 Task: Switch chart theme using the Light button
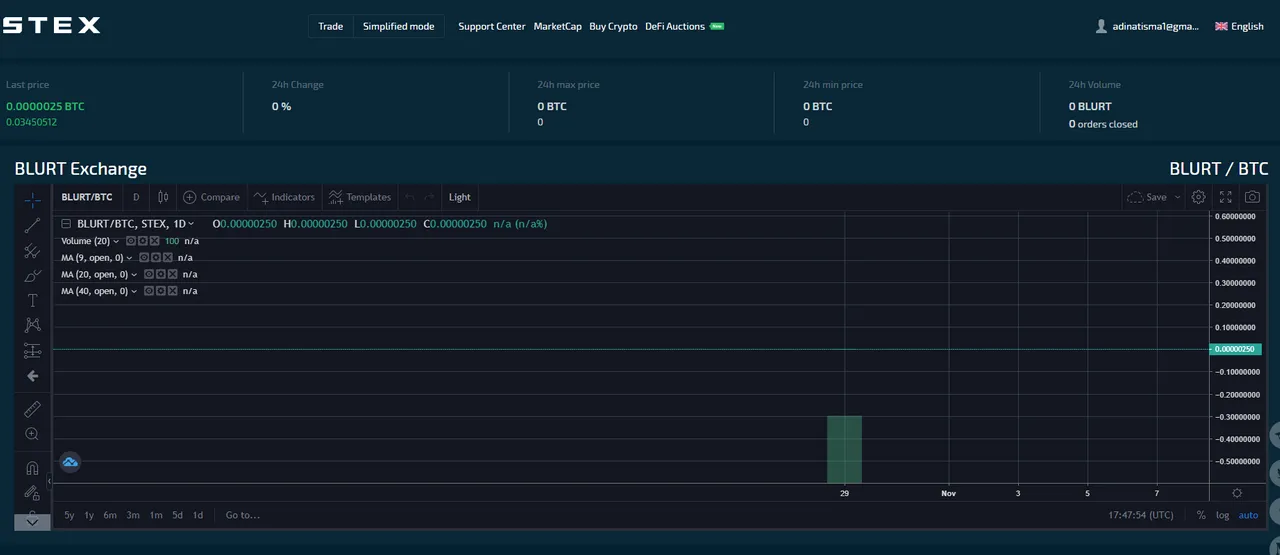[459, 197]
